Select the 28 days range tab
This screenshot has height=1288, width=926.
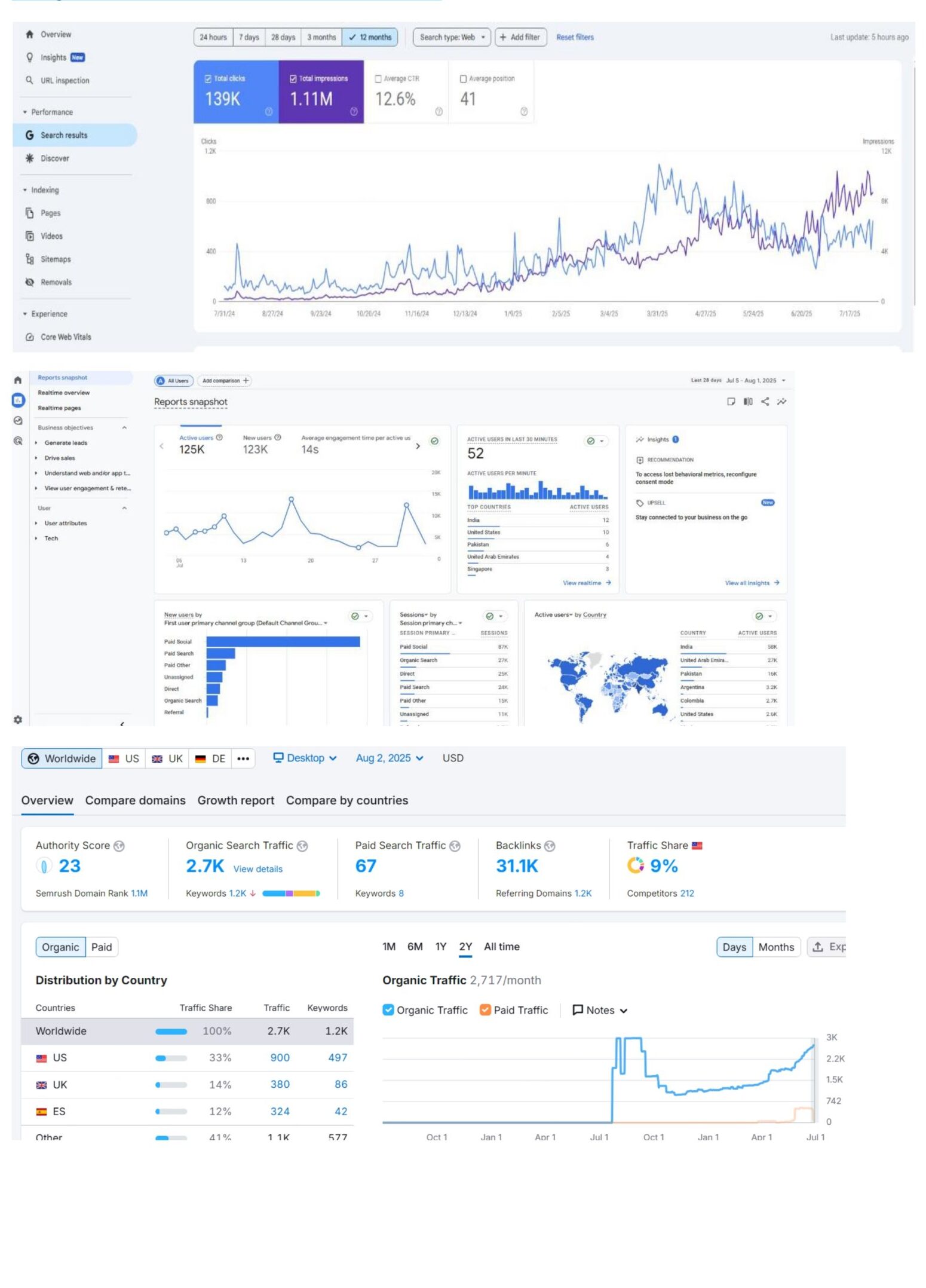click(x=283, y=37)
